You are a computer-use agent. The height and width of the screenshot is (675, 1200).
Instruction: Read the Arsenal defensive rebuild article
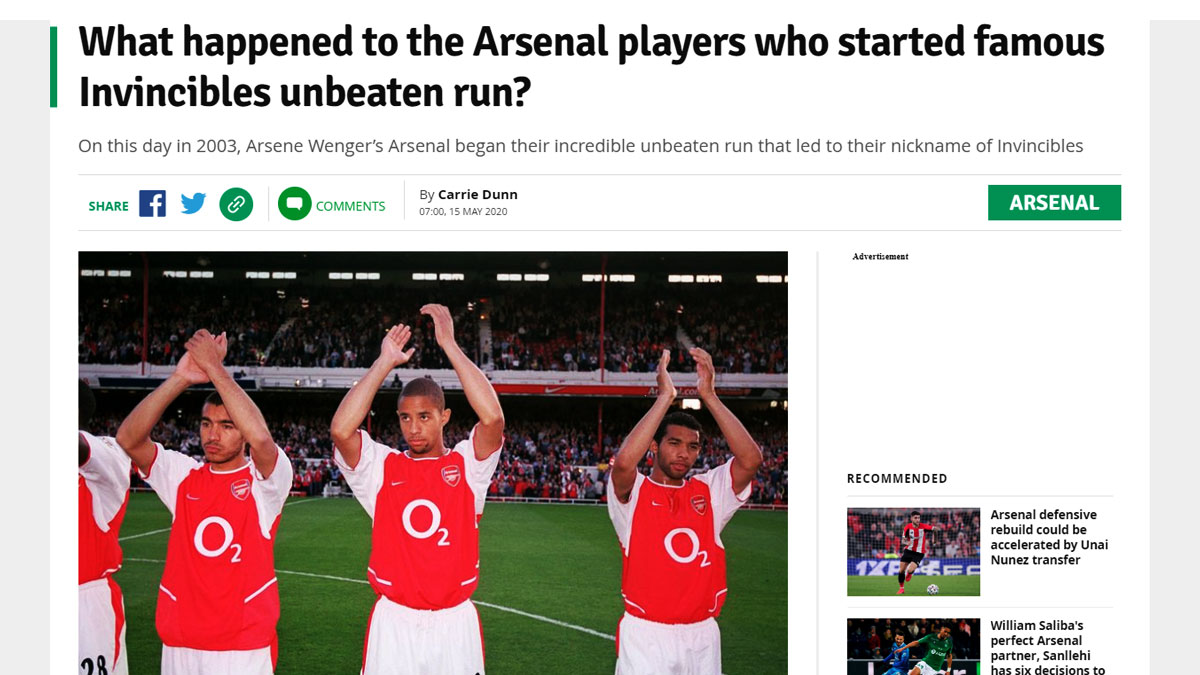point(1049,537)
